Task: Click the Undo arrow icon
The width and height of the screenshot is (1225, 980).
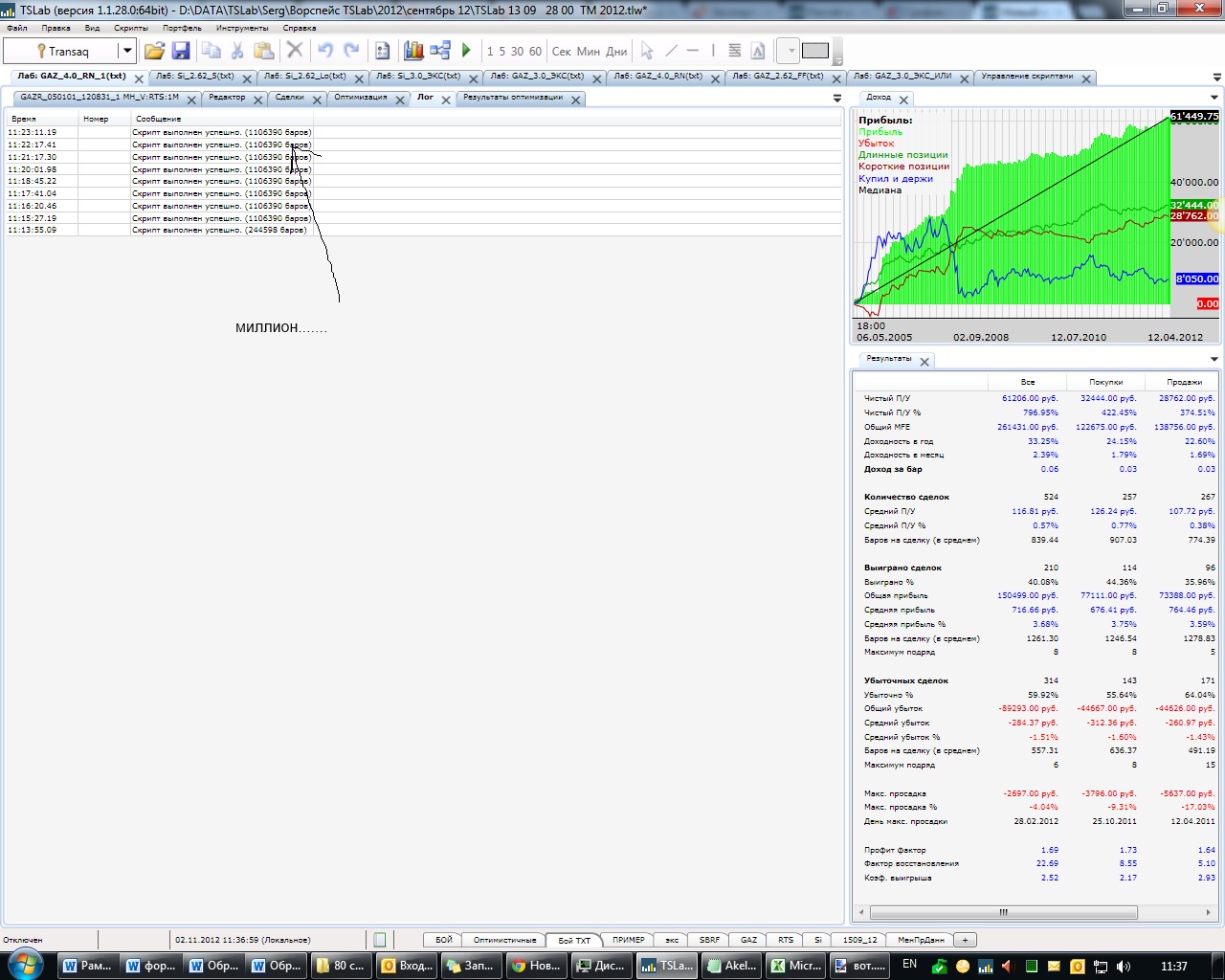Action: pyautogui.click(x=325, y=51)
